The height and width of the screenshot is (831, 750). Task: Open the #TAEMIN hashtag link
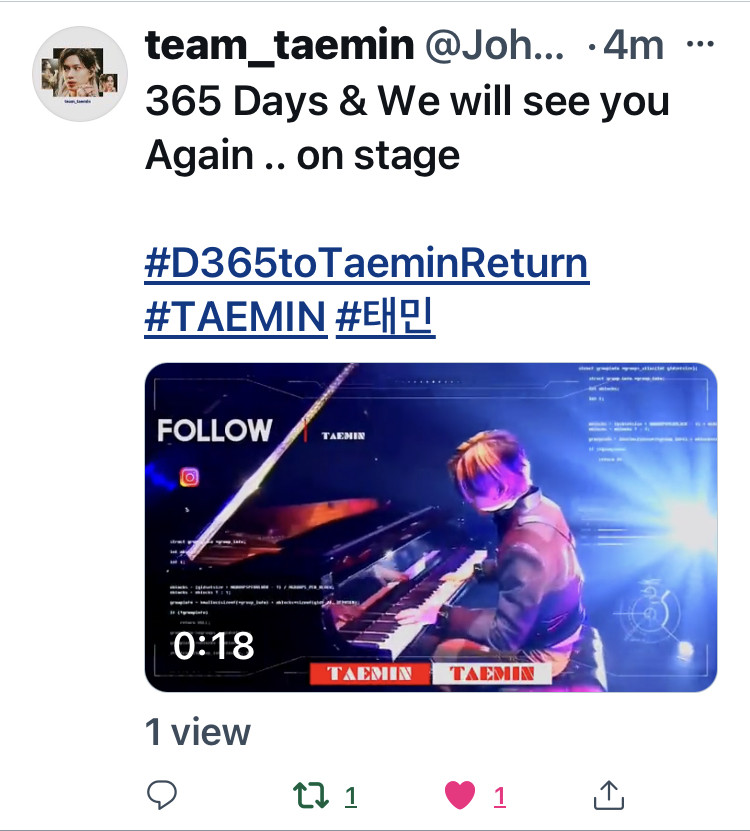tap(235, 316)
